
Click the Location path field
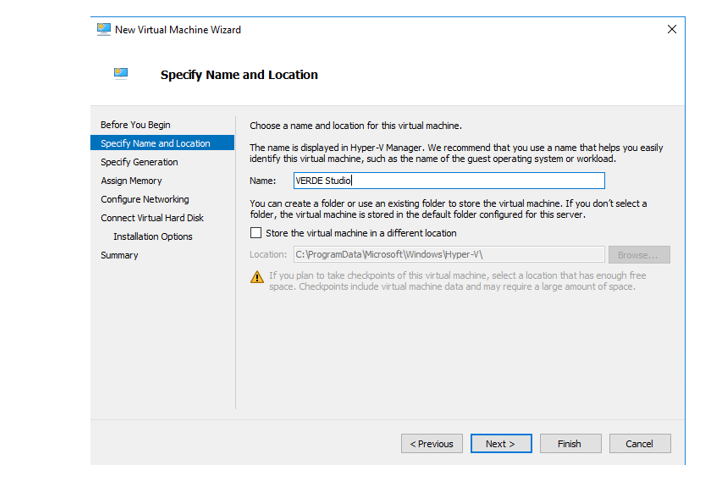pyautogui.click(x=449, y=255)
